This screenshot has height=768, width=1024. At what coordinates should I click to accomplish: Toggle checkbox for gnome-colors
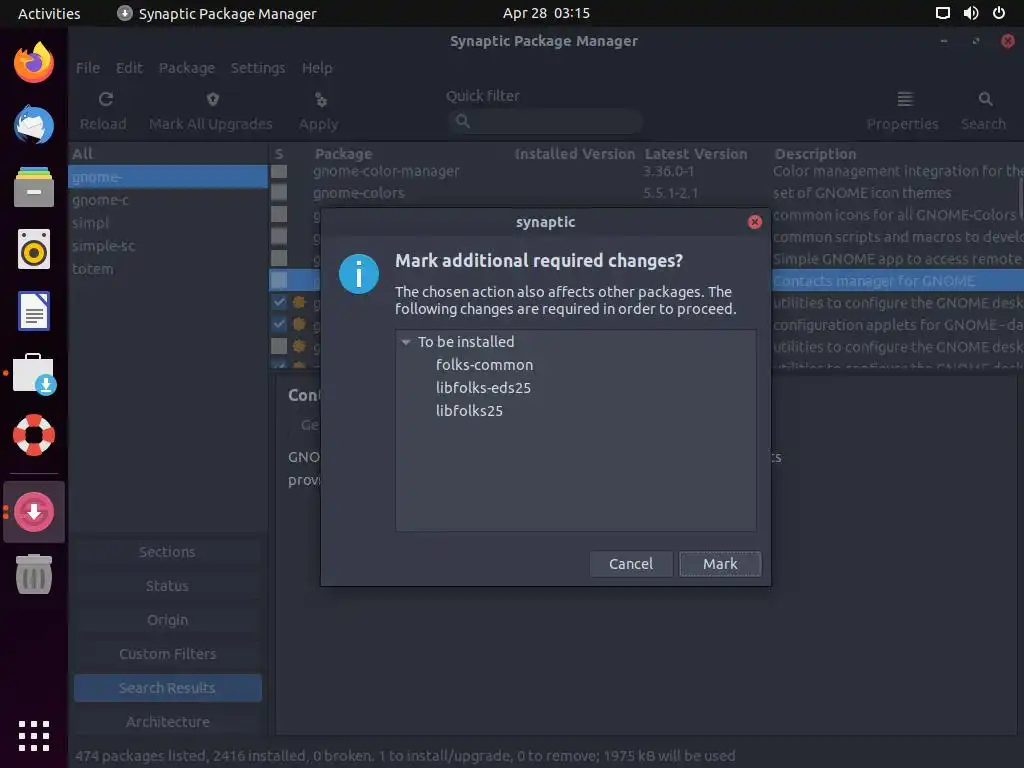(x=279, y=193)
